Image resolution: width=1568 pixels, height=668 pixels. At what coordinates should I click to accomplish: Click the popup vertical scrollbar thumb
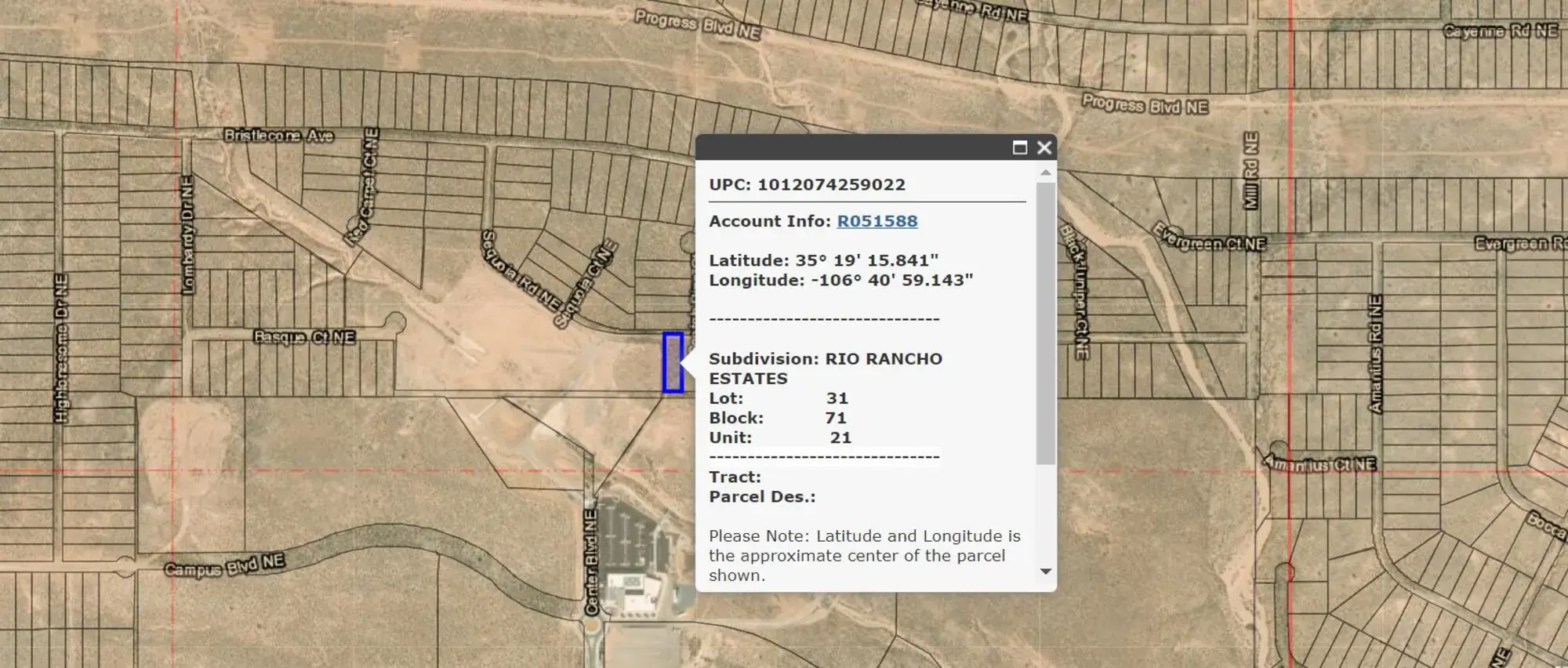[x=1045, y=321]
